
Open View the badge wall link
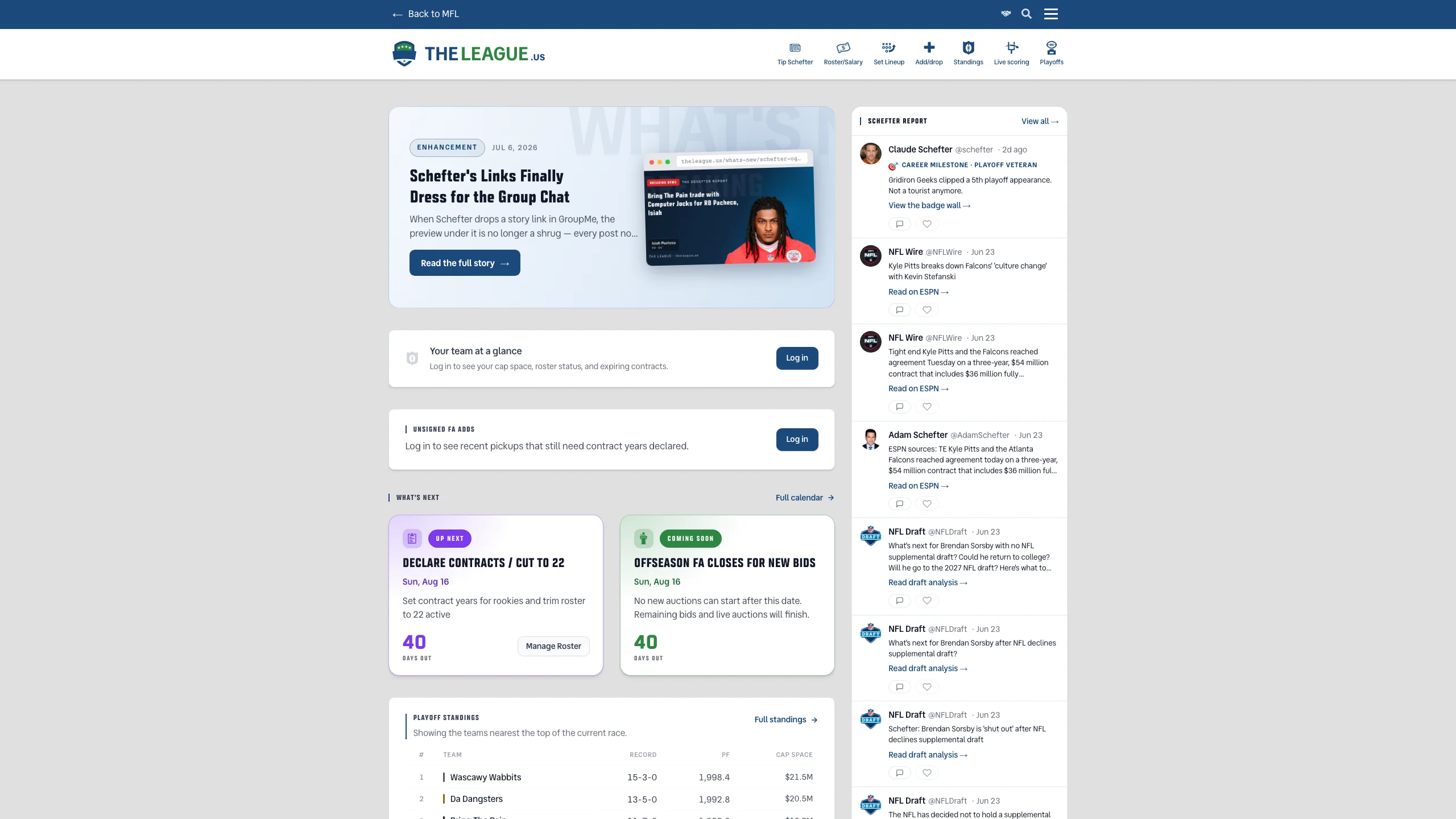[929, 205]
